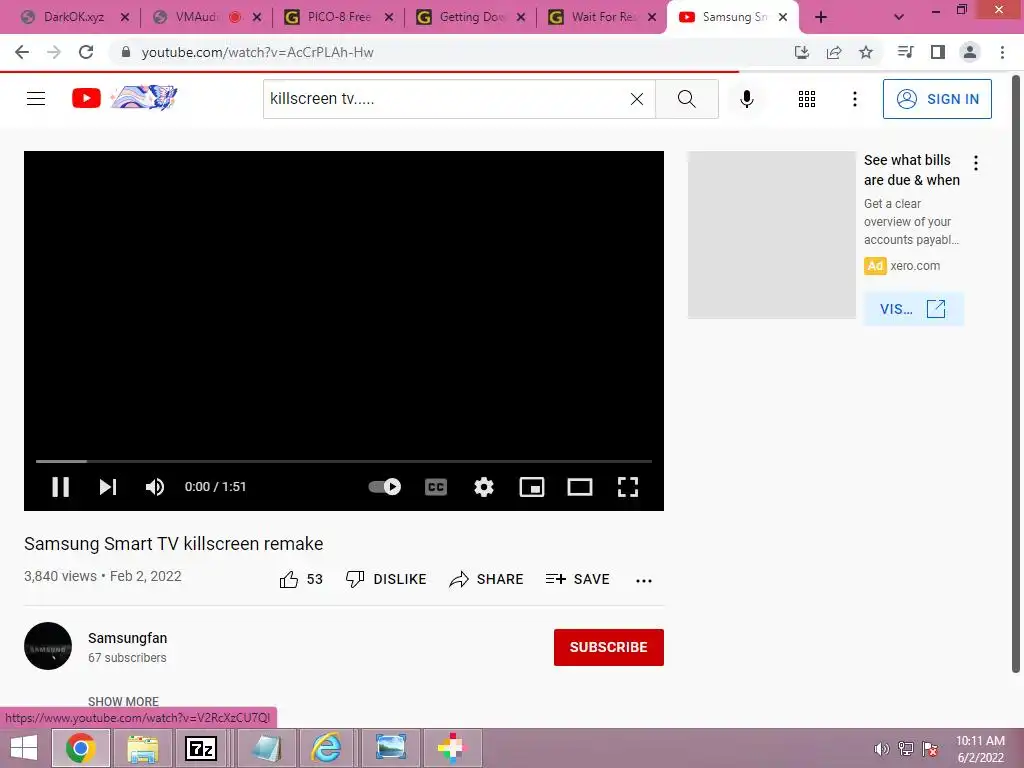The image size is (1024, 768).
Task: Visit the xero.com advertiser site
Action: point(913,309)
